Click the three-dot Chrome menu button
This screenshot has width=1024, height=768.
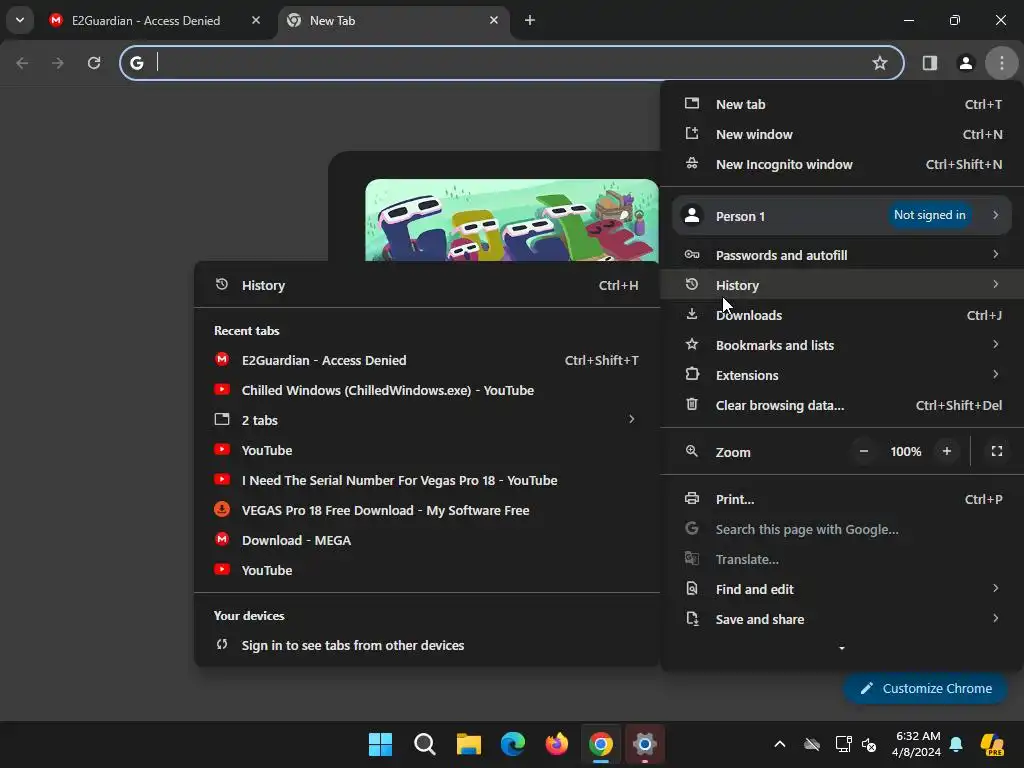click(1002, 63)
